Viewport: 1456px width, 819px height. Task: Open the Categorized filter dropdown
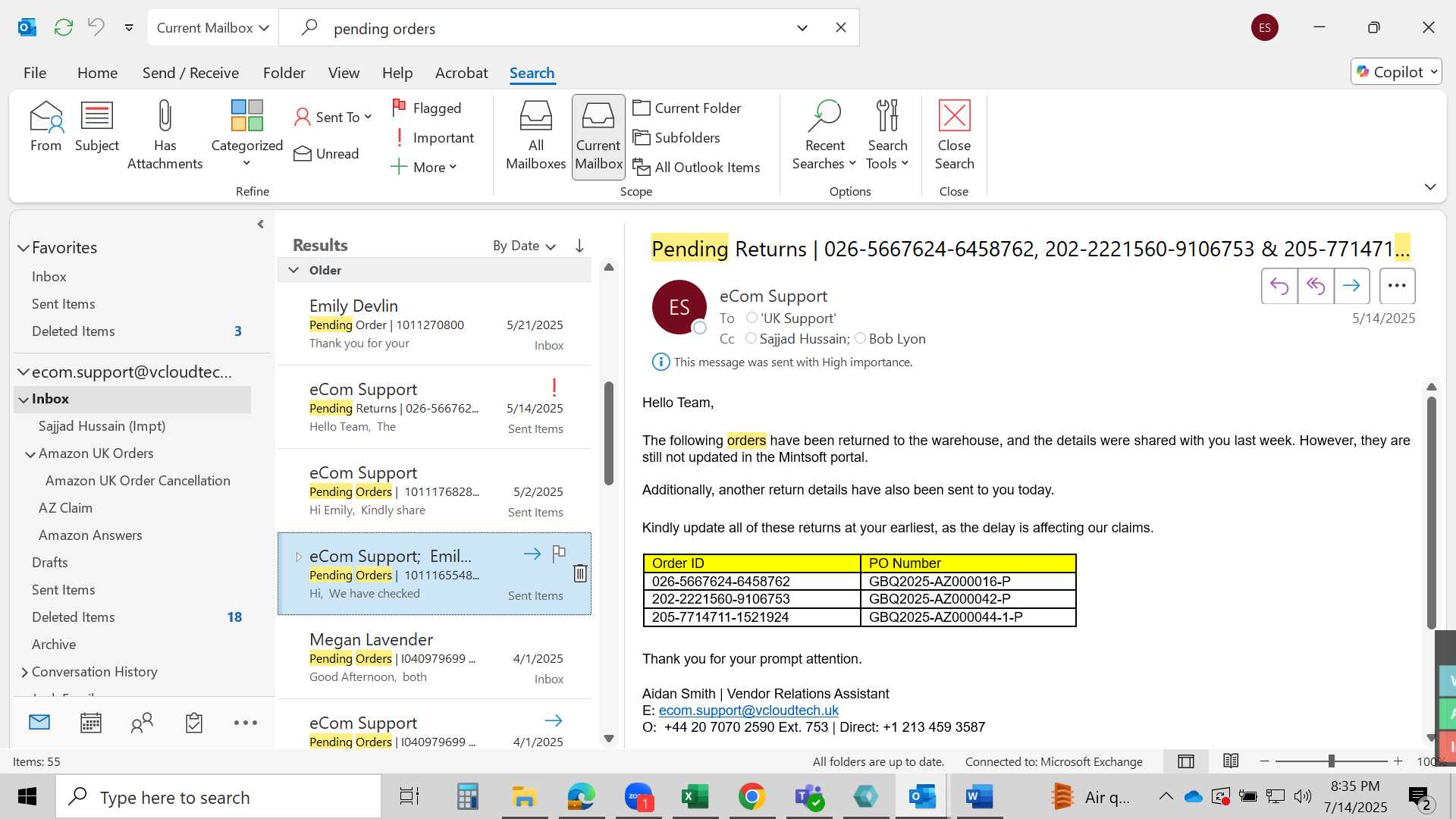[246, 135]
